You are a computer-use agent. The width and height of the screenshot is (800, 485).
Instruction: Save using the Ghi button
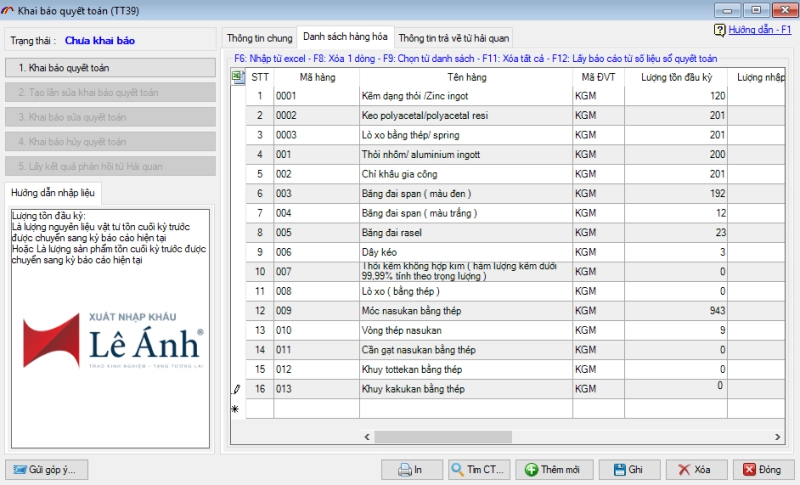pos(628,469)
